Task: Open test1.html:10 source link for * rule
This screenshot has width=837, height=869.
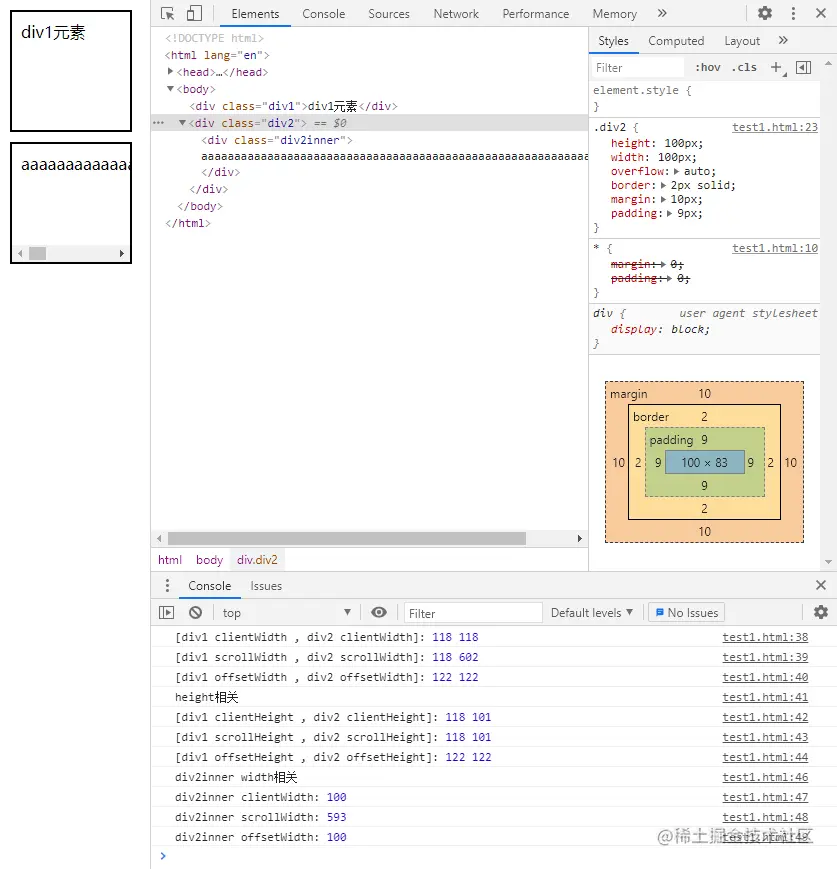Action: point(774,248)
